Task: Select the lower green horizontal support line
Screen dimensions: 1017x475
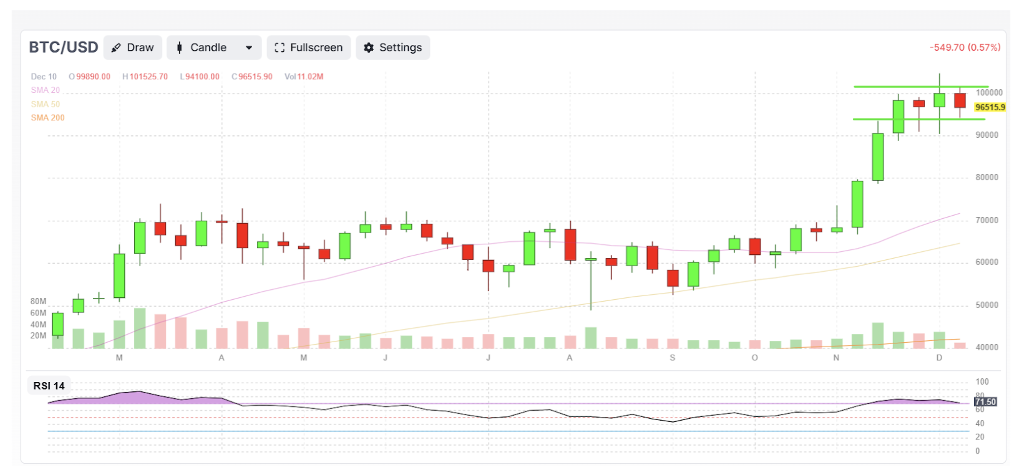Action: pyautogui.click(x=919, y=119)
